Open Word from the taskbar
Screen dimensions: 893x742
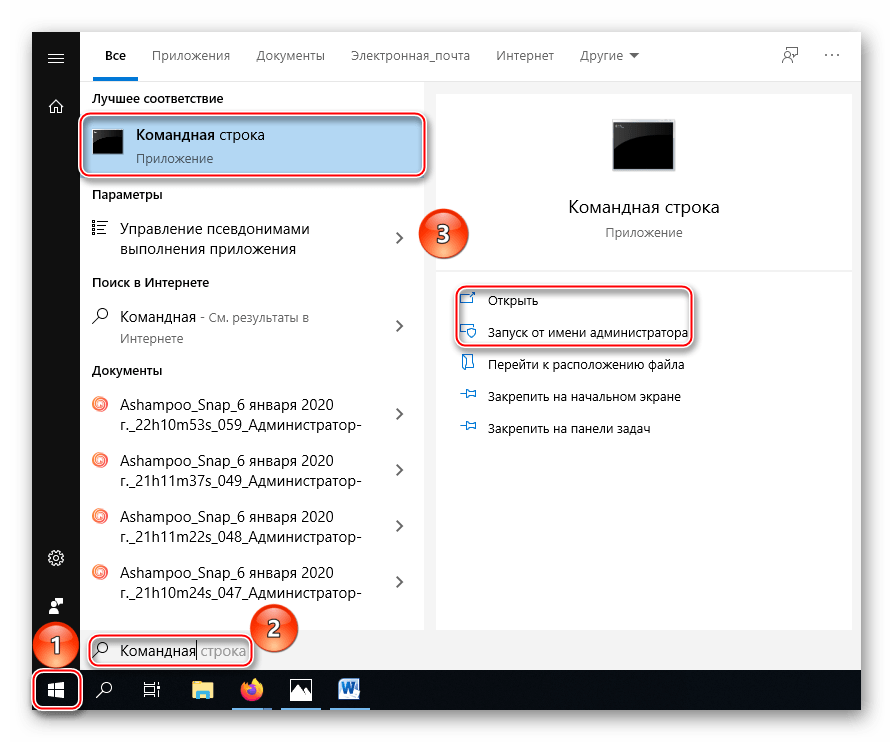tap(349, 690)
